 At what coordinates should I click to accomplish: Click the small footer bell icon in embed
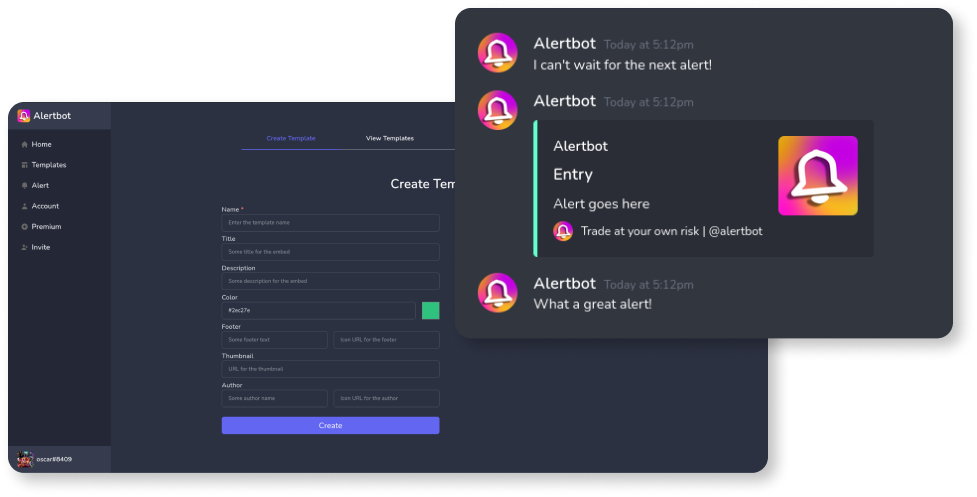coord(563,231)
